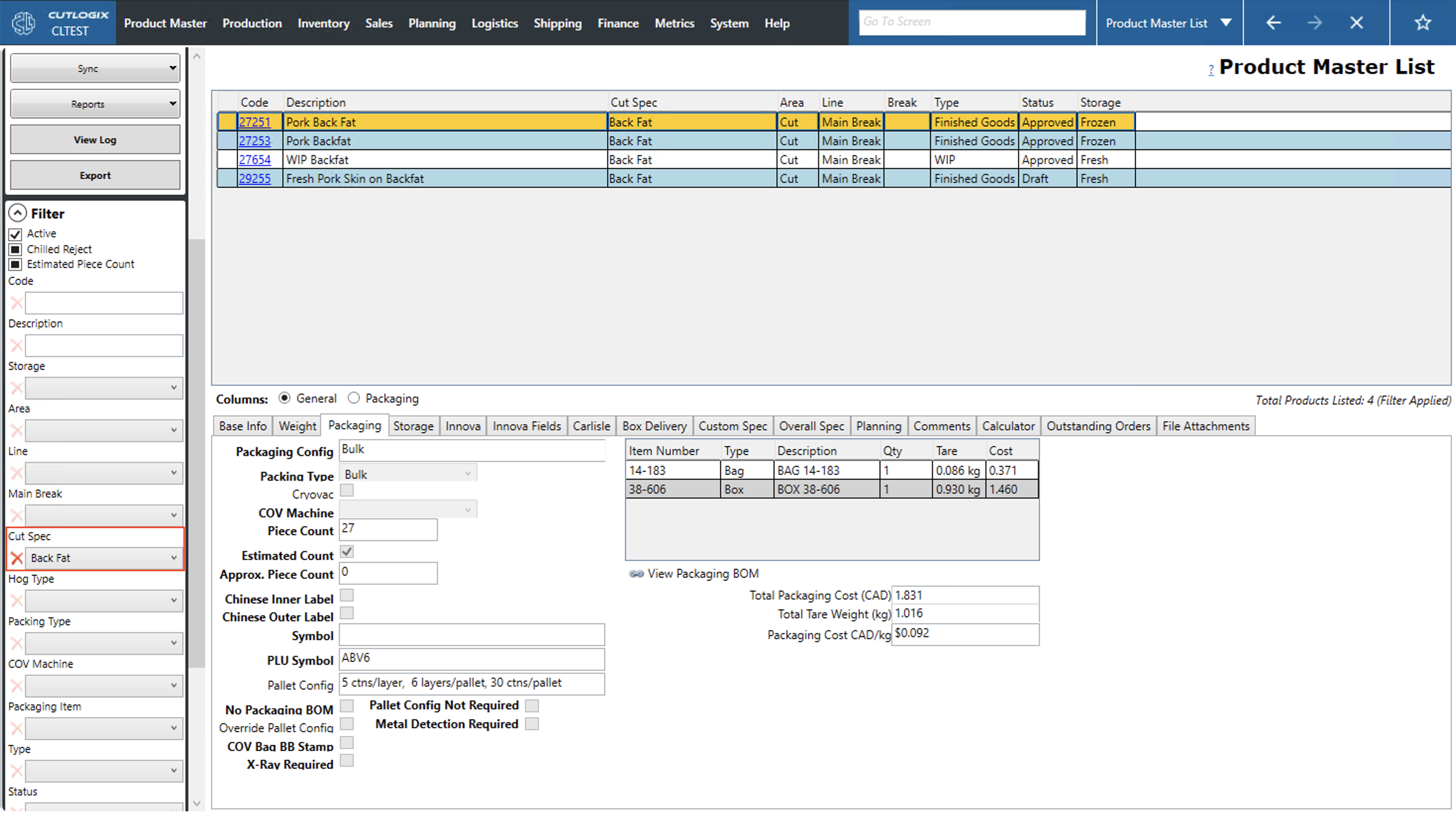Click the View Packaging BOM link icon
Viewport: 1456px width, 813px height.
636,574
